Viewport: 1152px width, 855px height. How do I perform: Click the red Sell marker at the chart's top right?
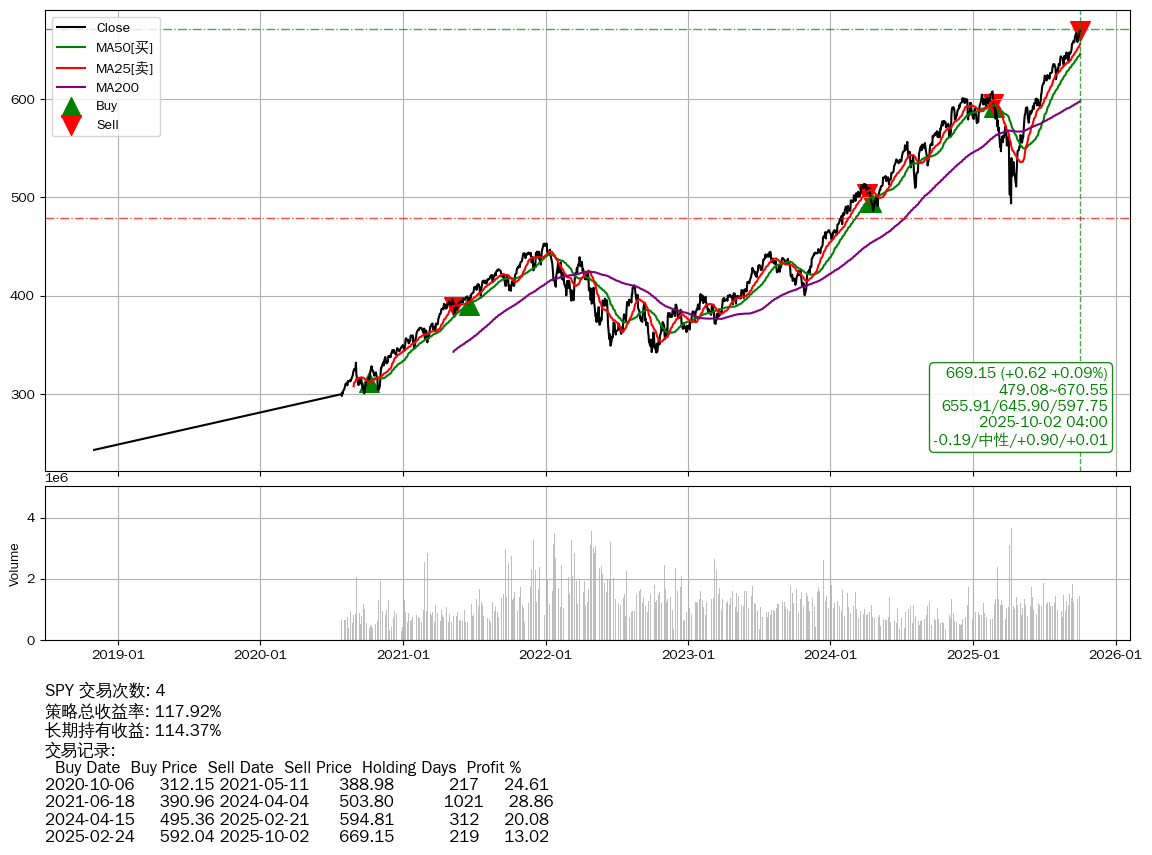[1080, 30]
